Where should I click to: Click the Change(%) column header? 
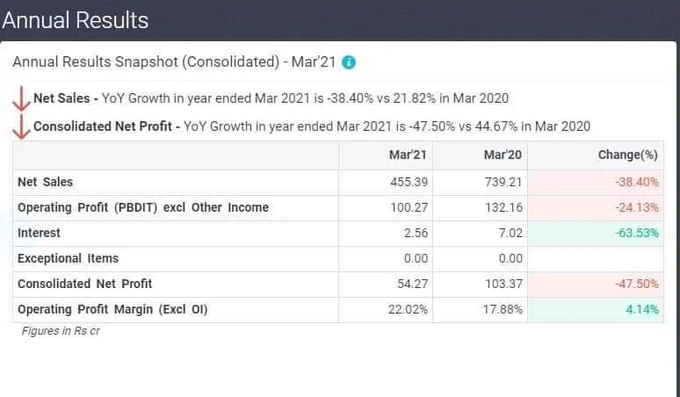tap(628, 155)
